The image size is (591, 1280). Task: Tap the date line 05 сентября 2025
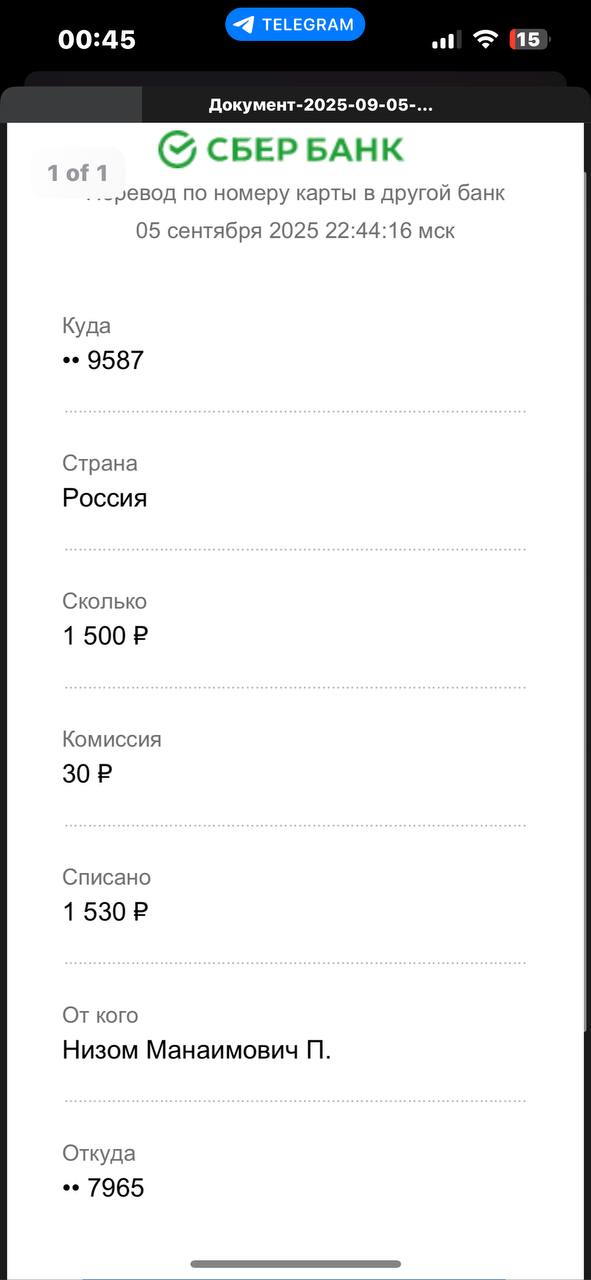coord(295,231)
